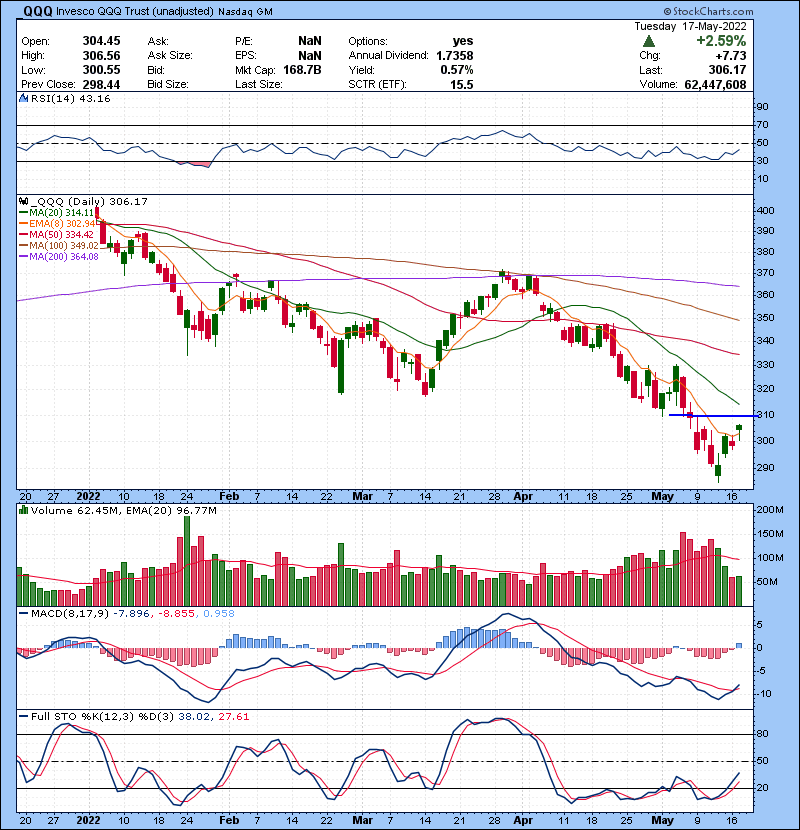Image resolution: width=800 pixels, height=830 pixels.
Task: Click the MACD histogram value 0.958
Action: 219,614
